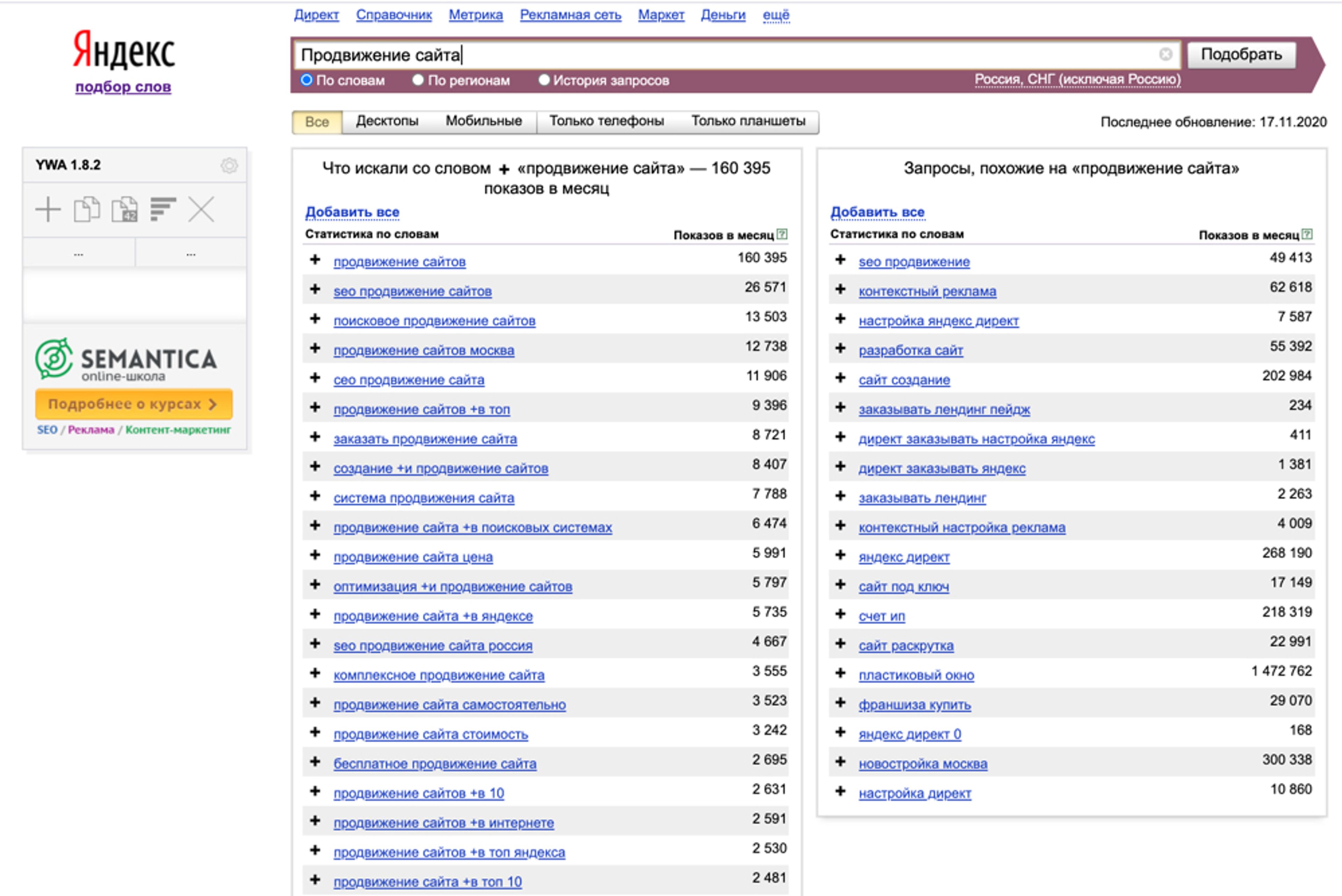Switch to the 'Мобильные' tab
Image resolution: width=1342 pixels, height=896 pixels.
[483, 121]
